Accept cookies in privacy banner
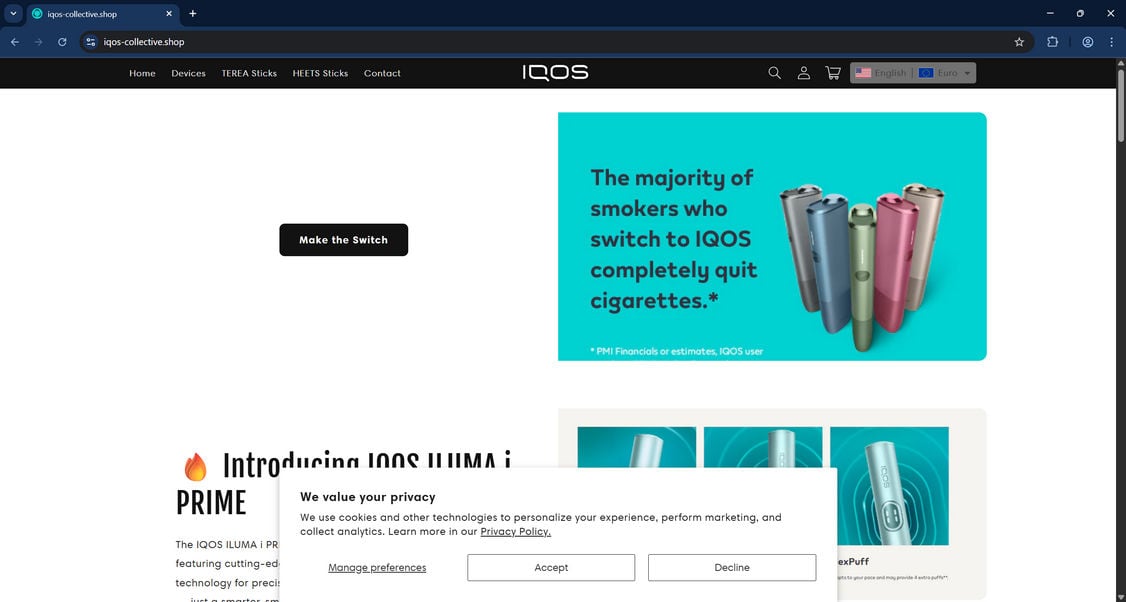 coord(551,568)
